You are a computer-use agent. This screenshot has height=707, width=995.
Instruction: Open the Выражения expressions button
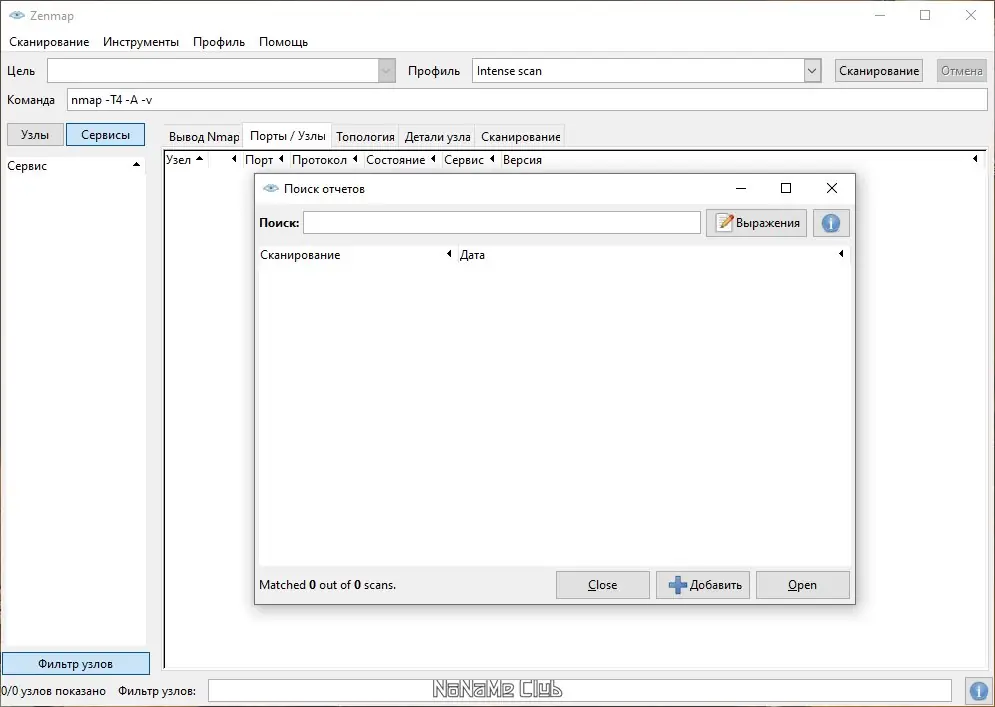tap(756, 223)
